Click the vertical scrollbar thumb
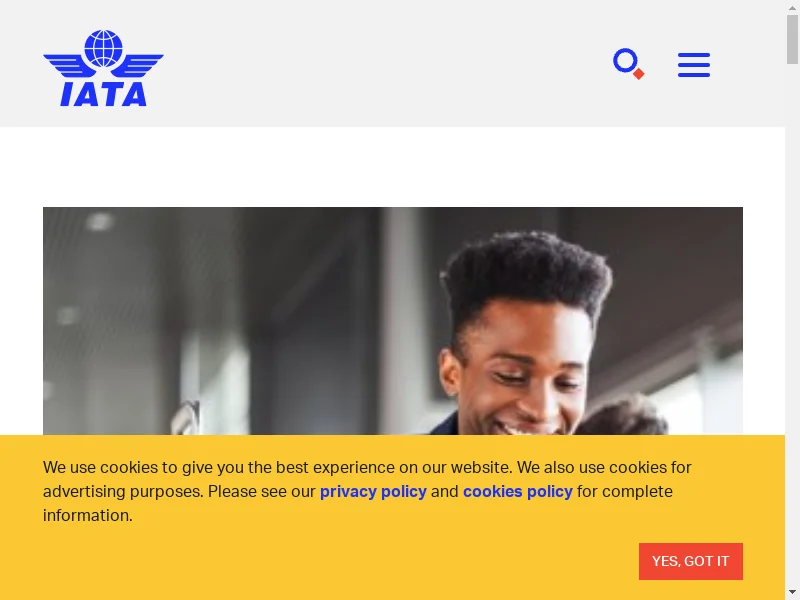The width and height of the screenshot is (800, 600). 792,39
